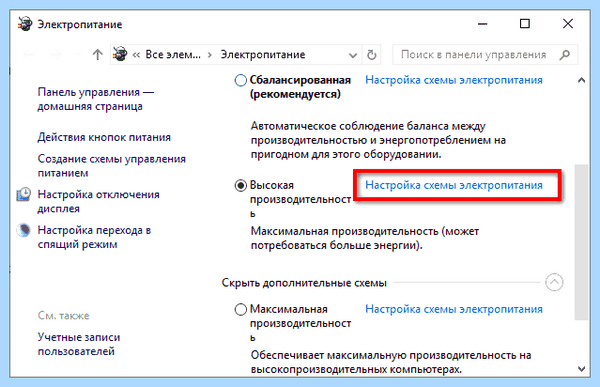Screen dimensions: 600x387
Task: Collapse additional plans with the circle chevron
Action: (554, 282)
